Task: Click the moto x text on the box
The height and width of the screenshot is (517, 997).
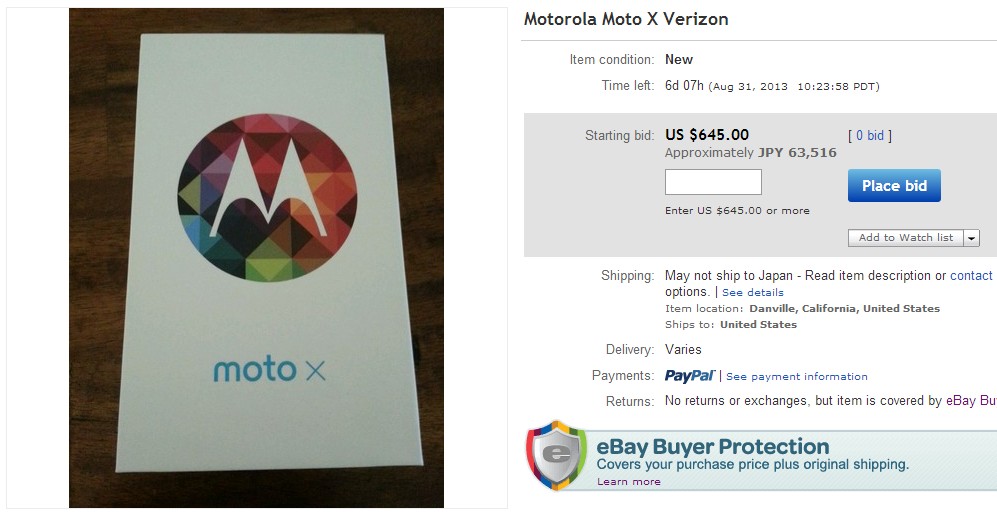Action: coord(269,370)
